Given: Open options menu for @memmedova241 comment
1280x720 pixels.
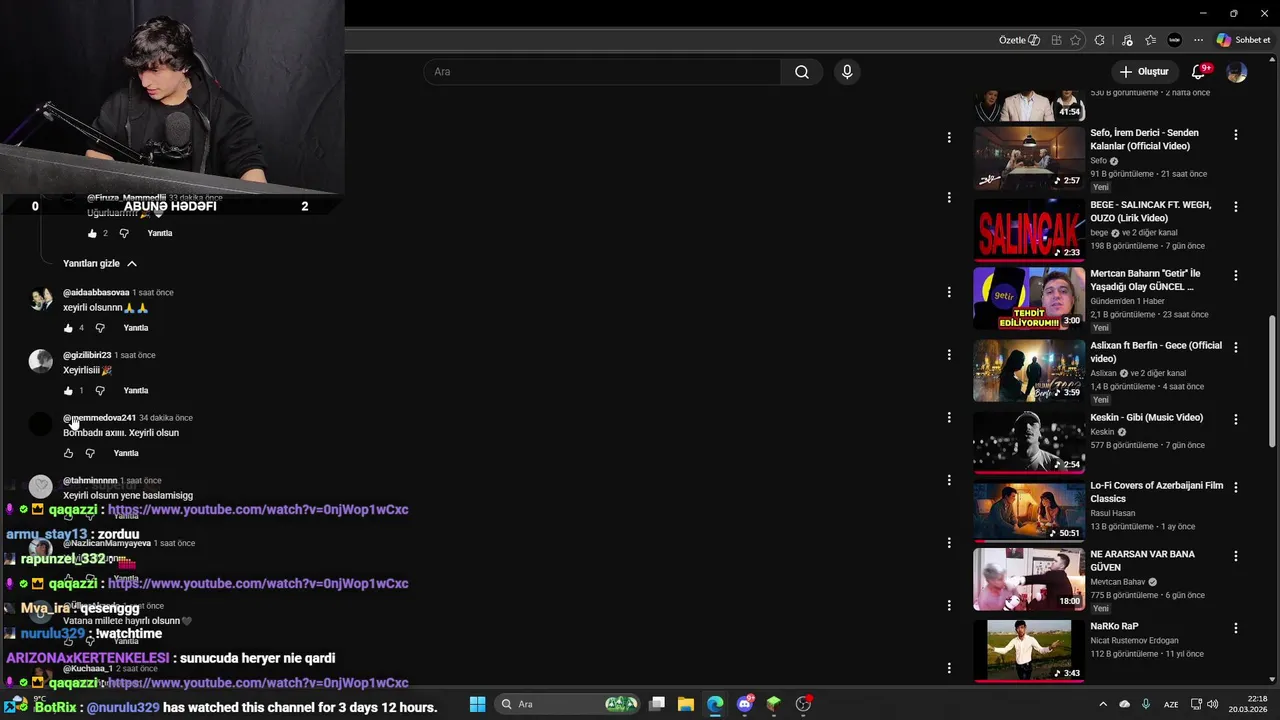Looking at the screenshot, I should 949,418.
